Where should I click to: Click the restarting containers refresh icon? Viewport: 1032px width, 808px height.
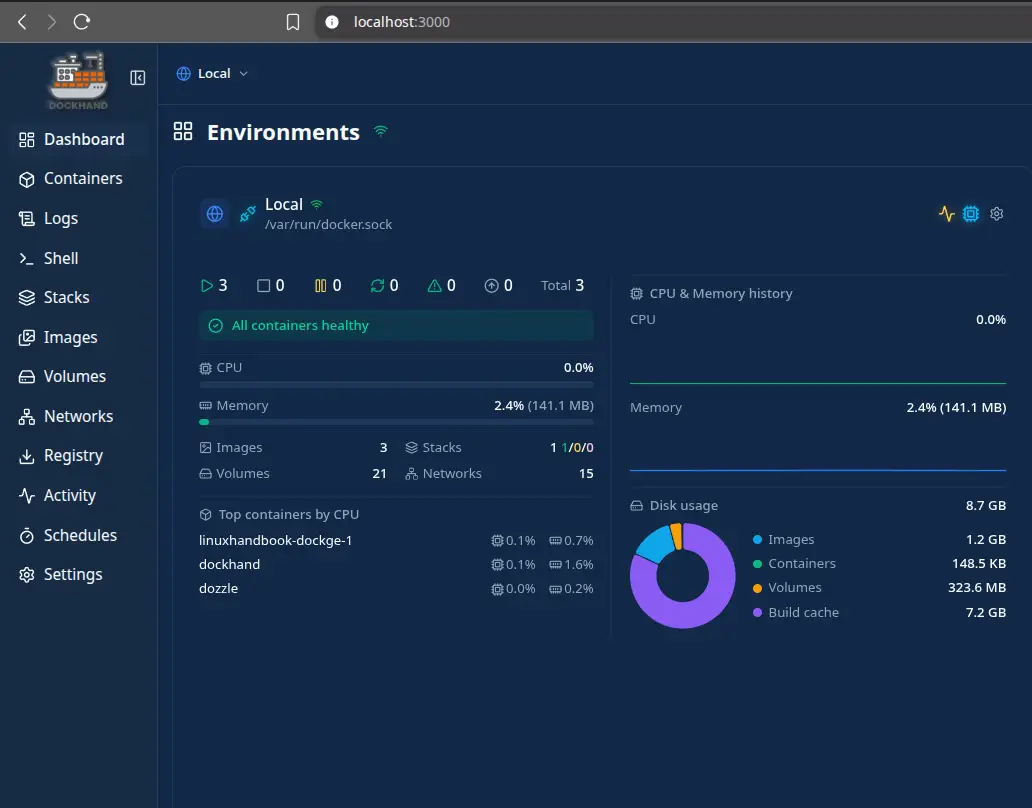pyautogui.click(x=375, y=285)
